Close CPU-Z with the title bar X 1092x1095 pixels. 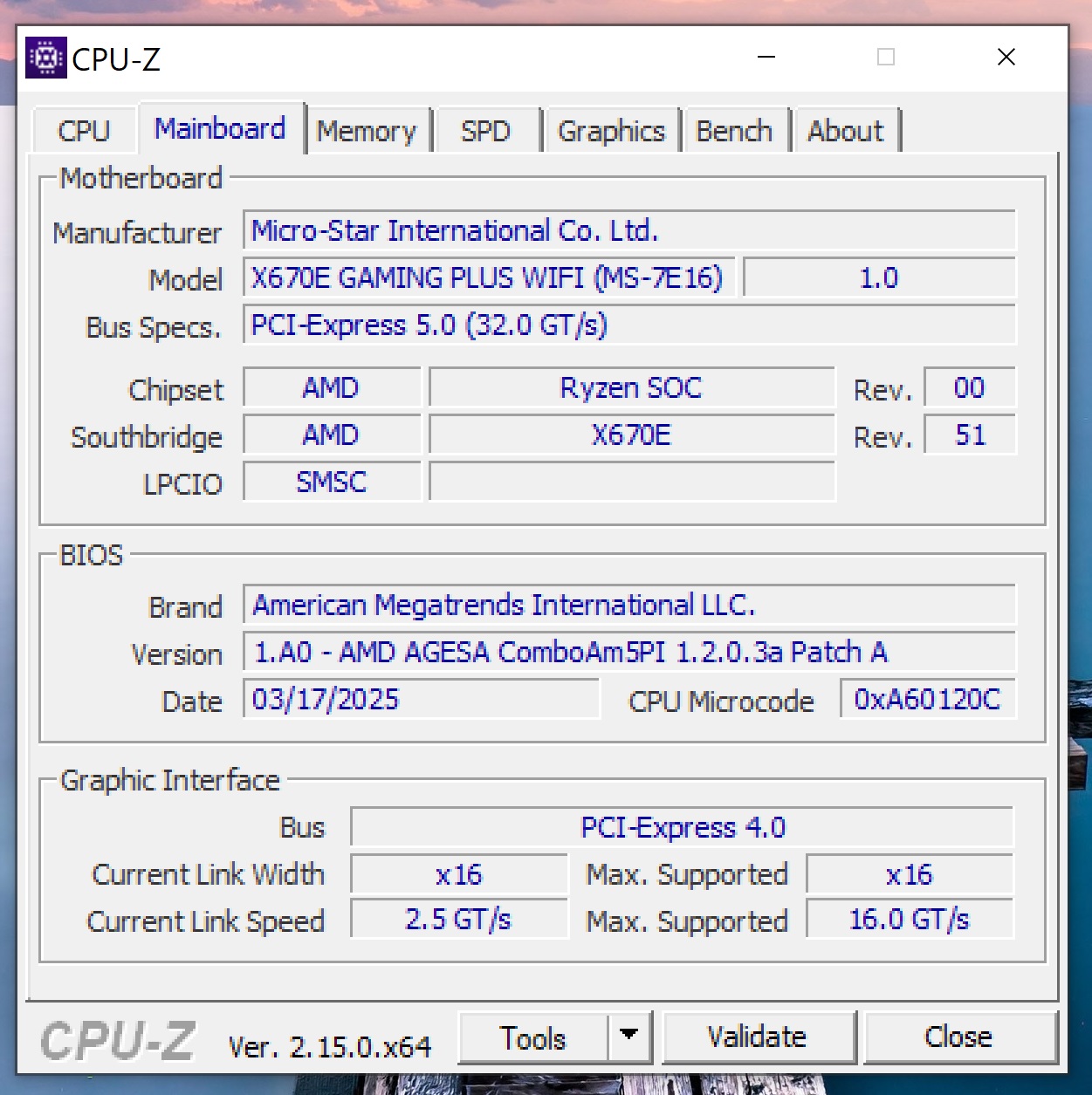click(x=1006, y=58)
